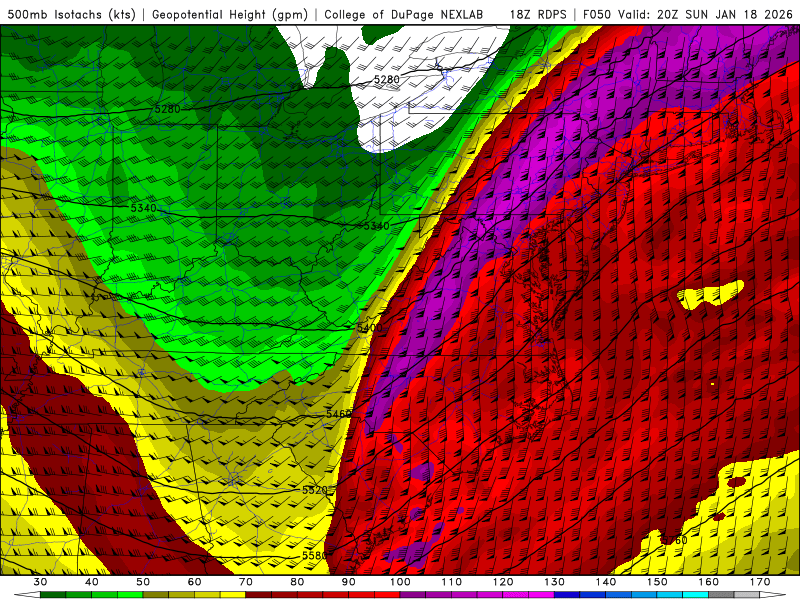This screenshot has width=800, height=600.
Task: Click the bright magenta swatch ending at 130
Action: tap(541, 595)
